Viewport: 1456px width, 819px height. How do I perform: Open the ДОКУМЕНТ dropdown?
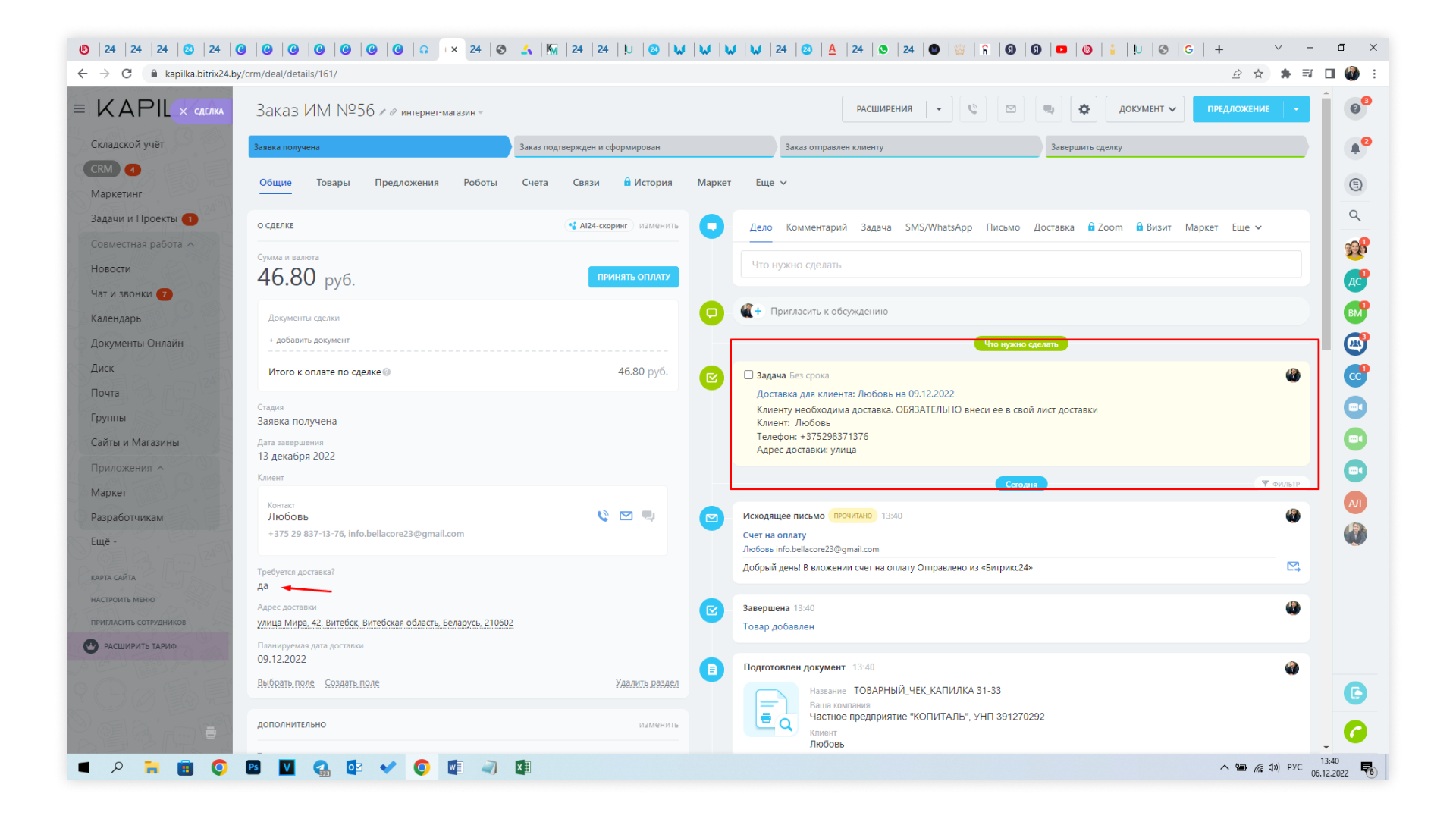(x=1146, y=109)
